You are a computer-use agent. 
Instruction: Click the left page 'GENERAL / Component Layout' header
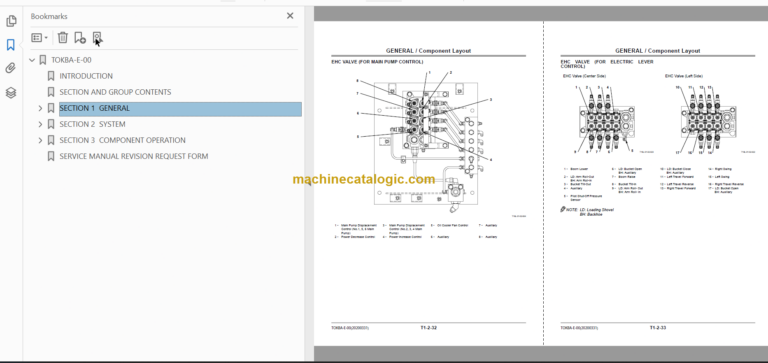click(x=428, y=51)
